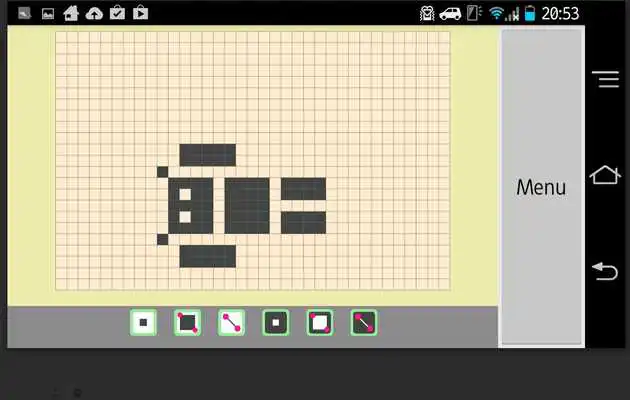The image size is (630, 400).
Task: Select the dark background line tool
Action: [x=364, y=323]
